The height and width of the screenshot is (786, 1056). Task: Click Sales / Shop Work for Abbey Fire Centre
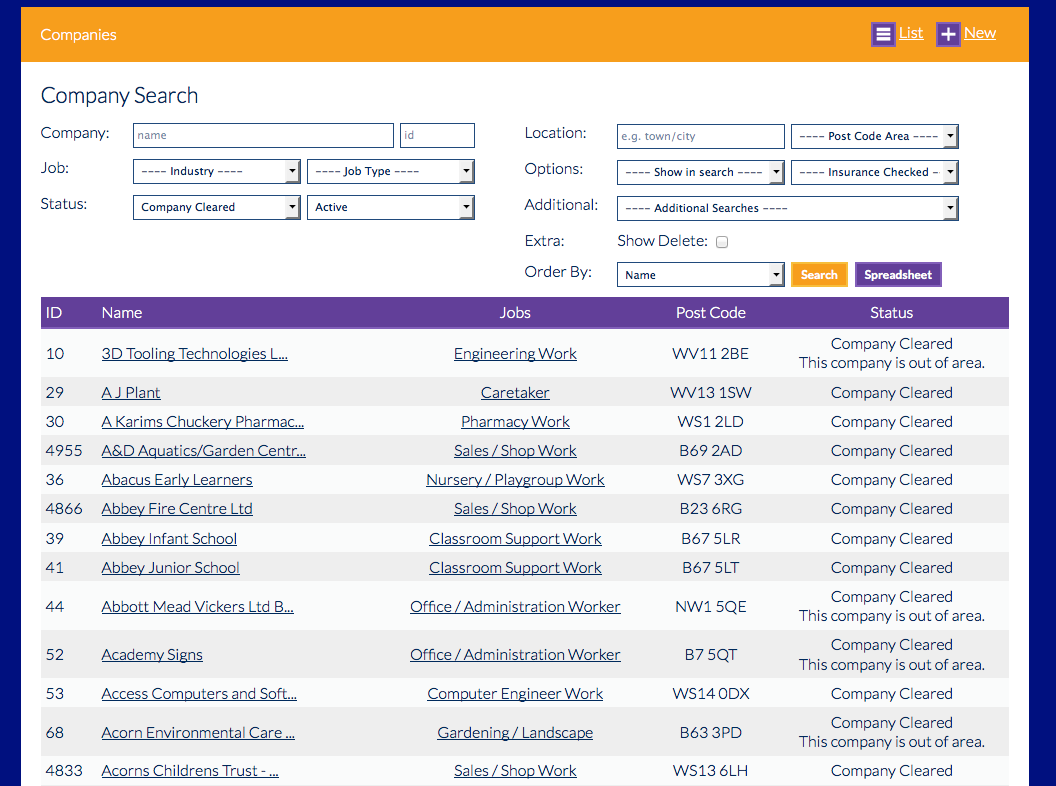515,509
